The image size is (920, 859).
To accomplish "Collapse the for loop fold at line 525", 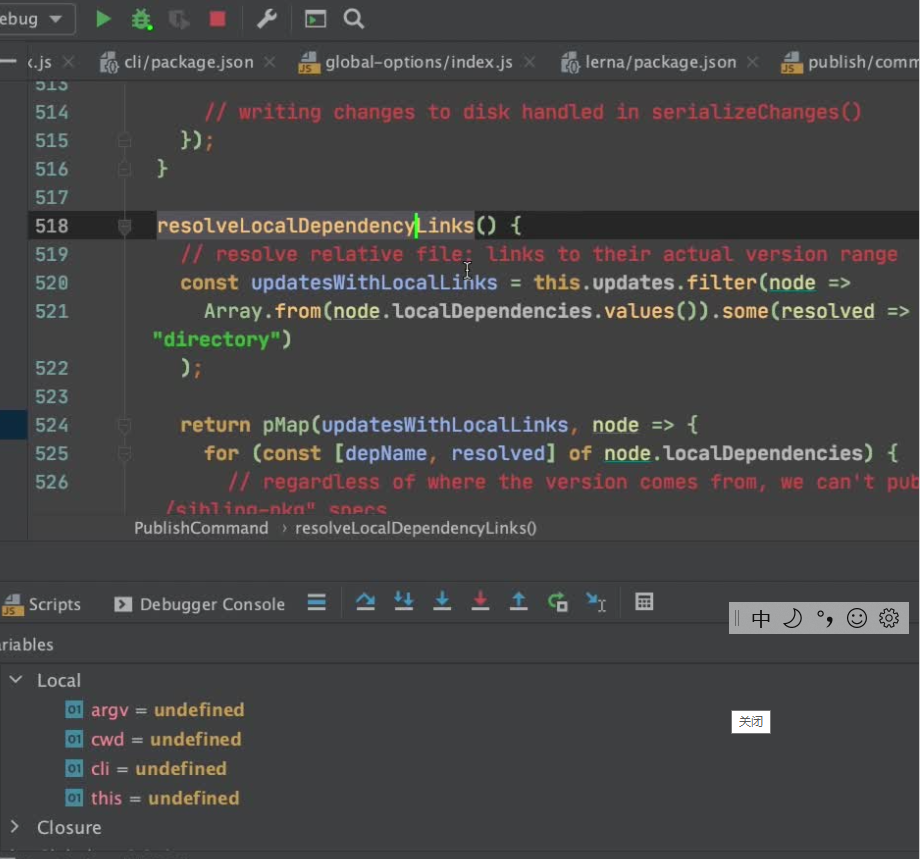I will point(124,454).
